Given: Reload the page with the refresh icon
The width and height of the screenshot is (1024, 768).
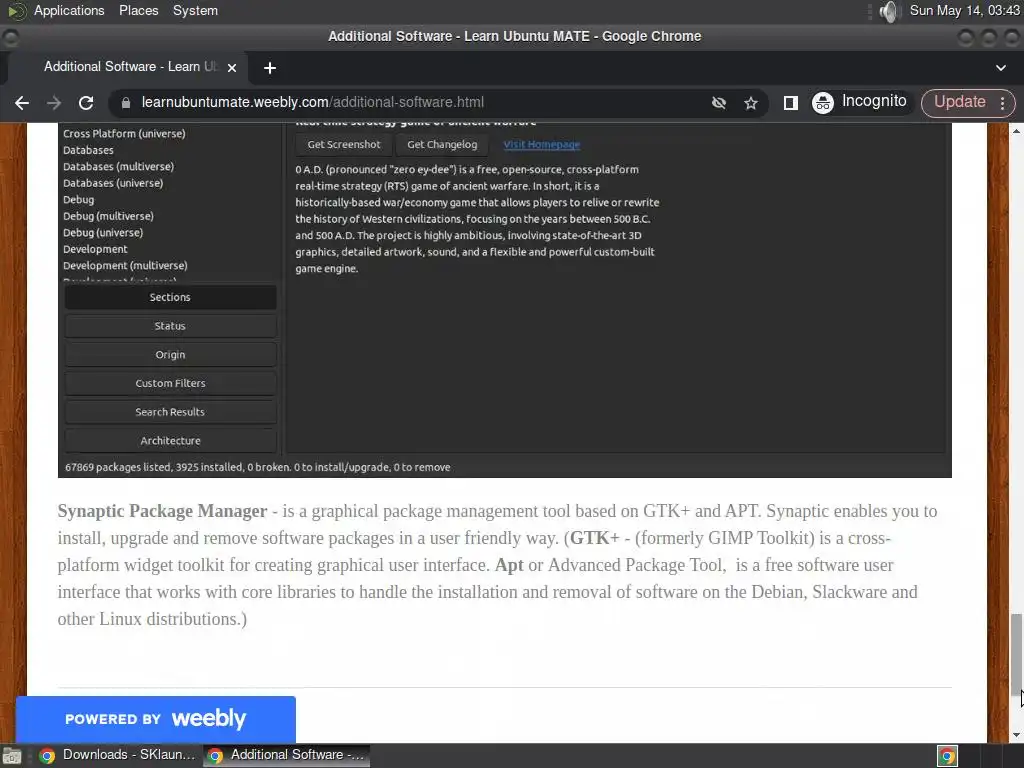Looking at the screenshot, I should (86, 103).
